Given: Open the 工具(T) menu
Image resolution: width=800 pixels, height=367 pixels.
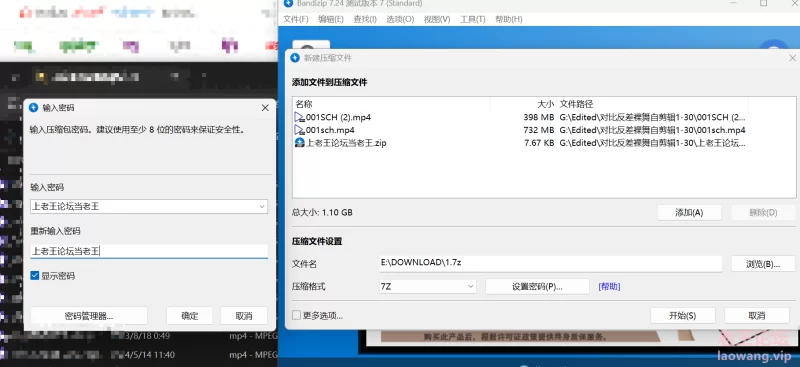Looking at the screenshot, I should 472,19.
